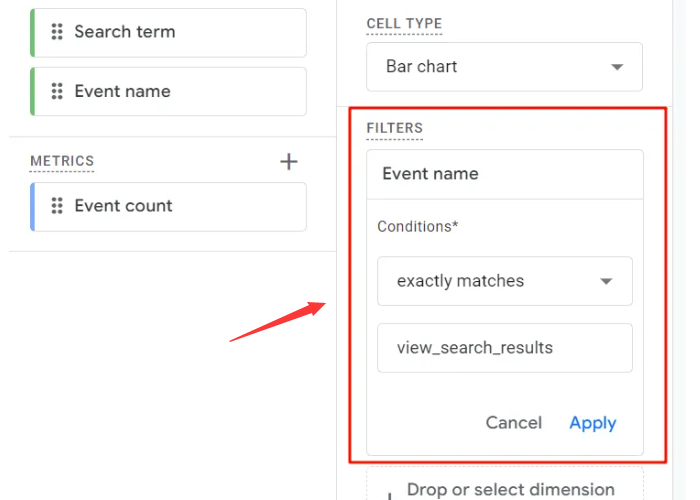Click the arrow on the Bar chart selector

click(617, 67)
